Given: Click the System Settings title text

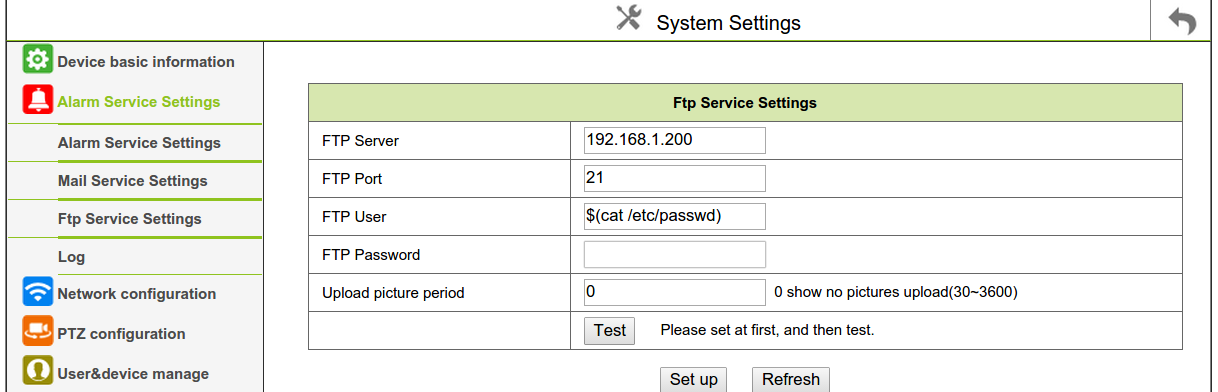Looking at the screenshot, I should coord(728,23).
